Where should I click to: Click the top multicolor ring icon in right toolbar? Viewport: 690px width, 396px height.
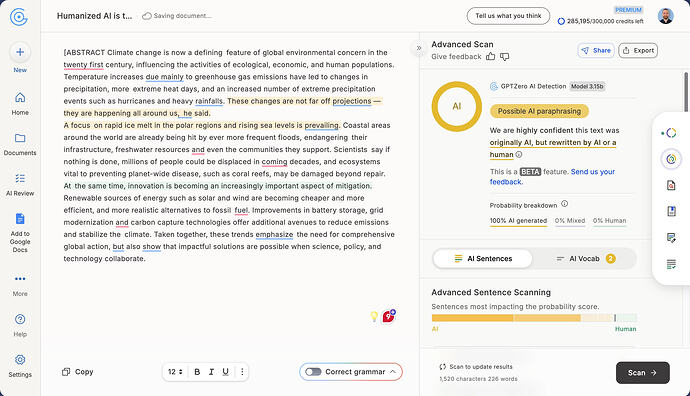[x=670, y=133]
